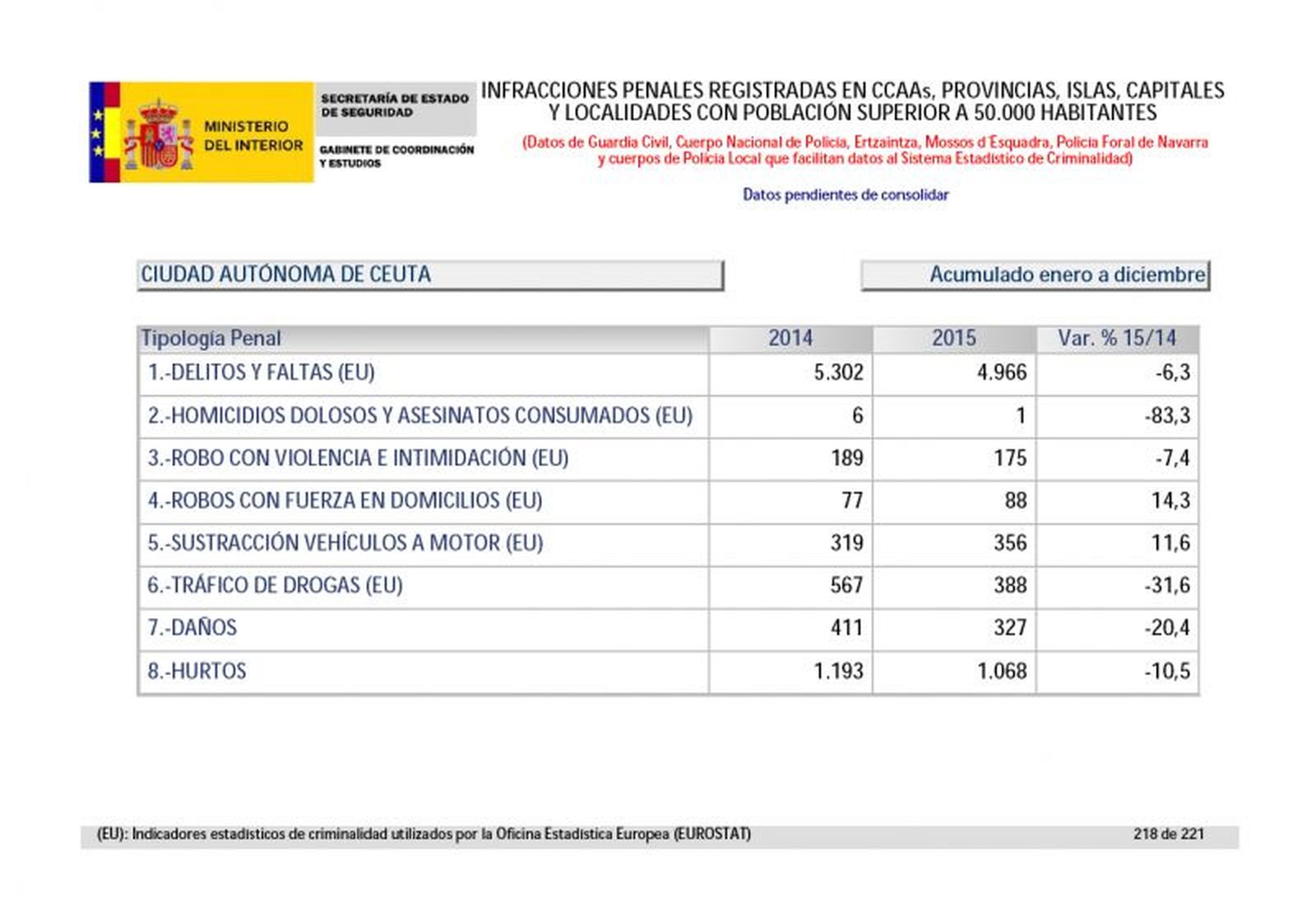Click the 2015 value "4.966" for Delitos y Faltas
1316x923 pixels.
1002,373
